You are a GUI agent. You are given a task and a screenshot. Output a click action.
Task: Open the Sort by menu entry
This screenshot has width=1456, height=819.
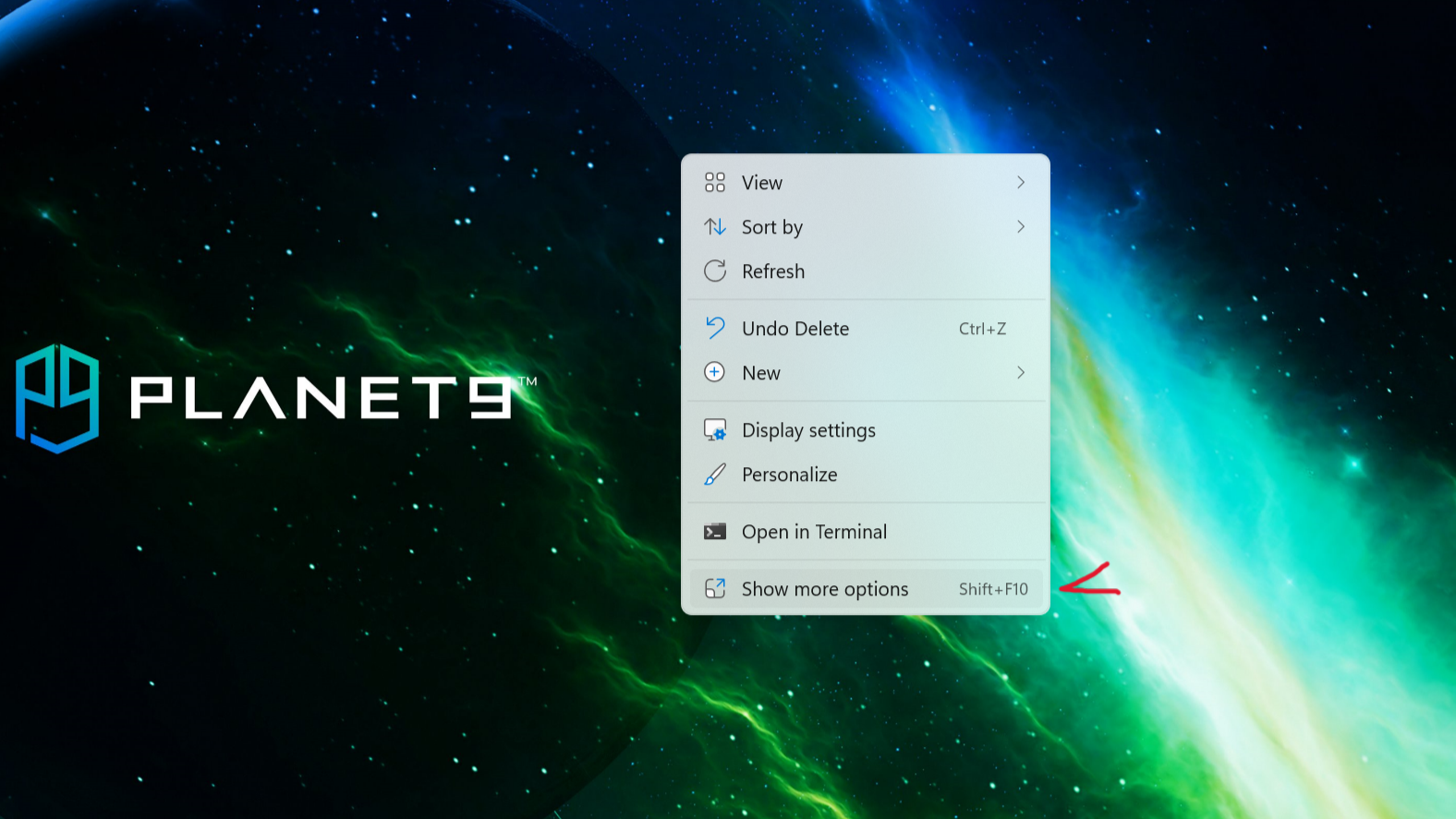(x=866, y=227)
